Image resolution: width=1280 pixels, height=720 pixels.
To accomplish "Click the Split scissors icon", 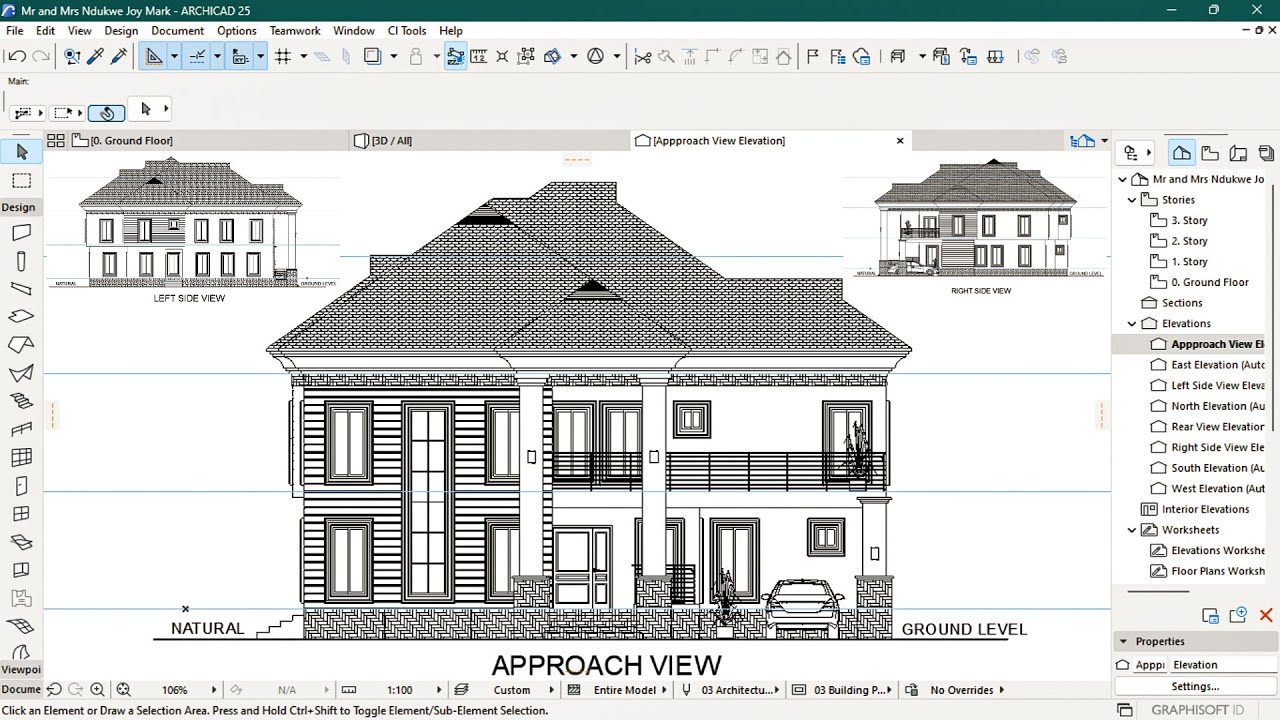I will click(x=642, y=57).
